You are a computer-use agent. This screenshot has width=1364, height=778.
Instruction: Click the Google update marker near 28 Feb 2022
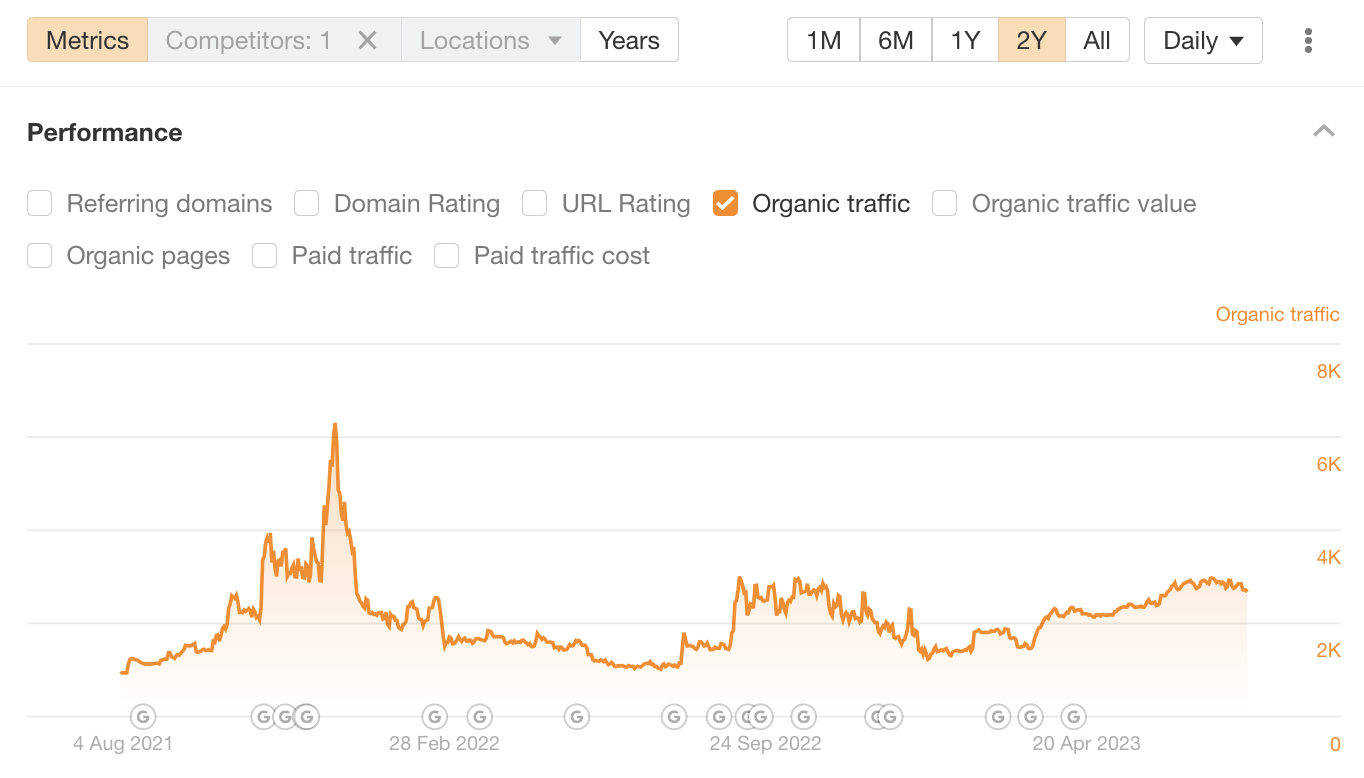point(434,716)
